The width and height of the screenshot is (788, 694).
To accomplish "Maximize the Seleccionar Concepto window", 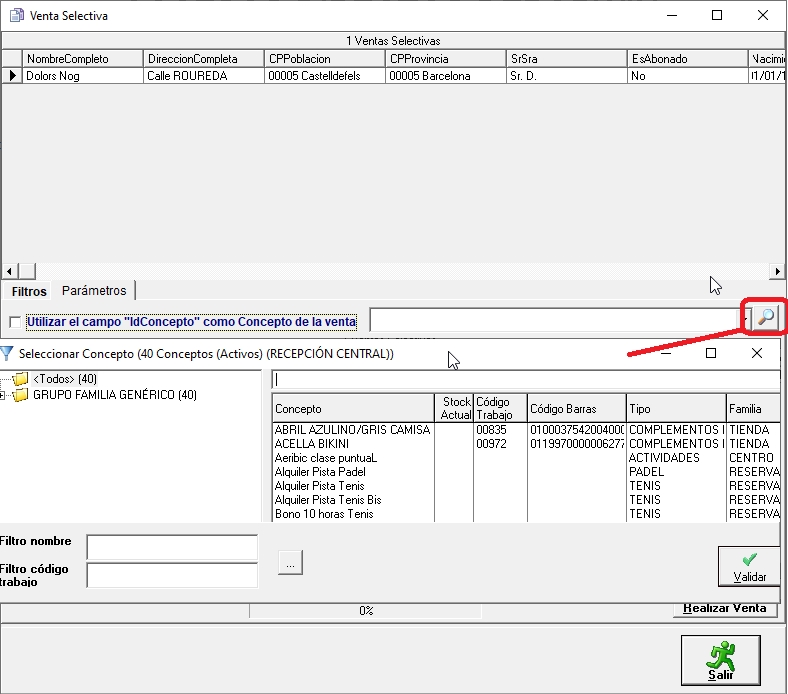I will point(711,353).
